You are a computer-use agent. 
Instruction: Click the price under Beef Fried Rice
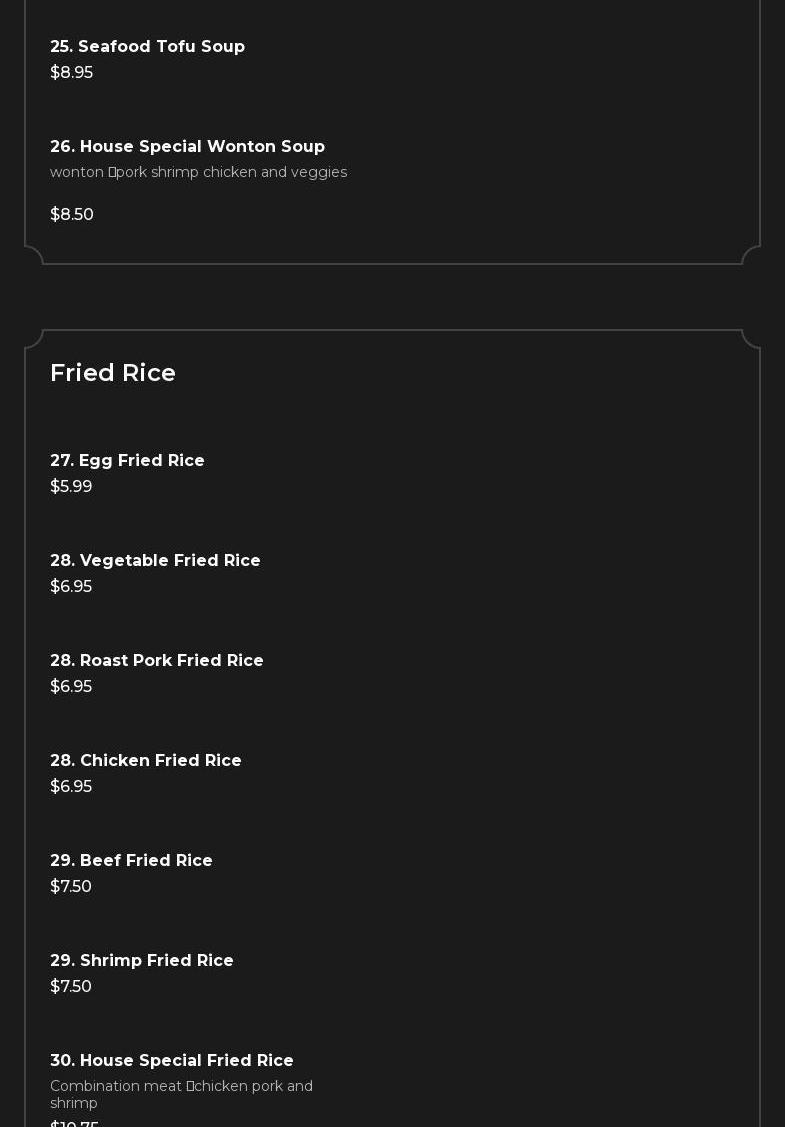click(x=71, y=887)
